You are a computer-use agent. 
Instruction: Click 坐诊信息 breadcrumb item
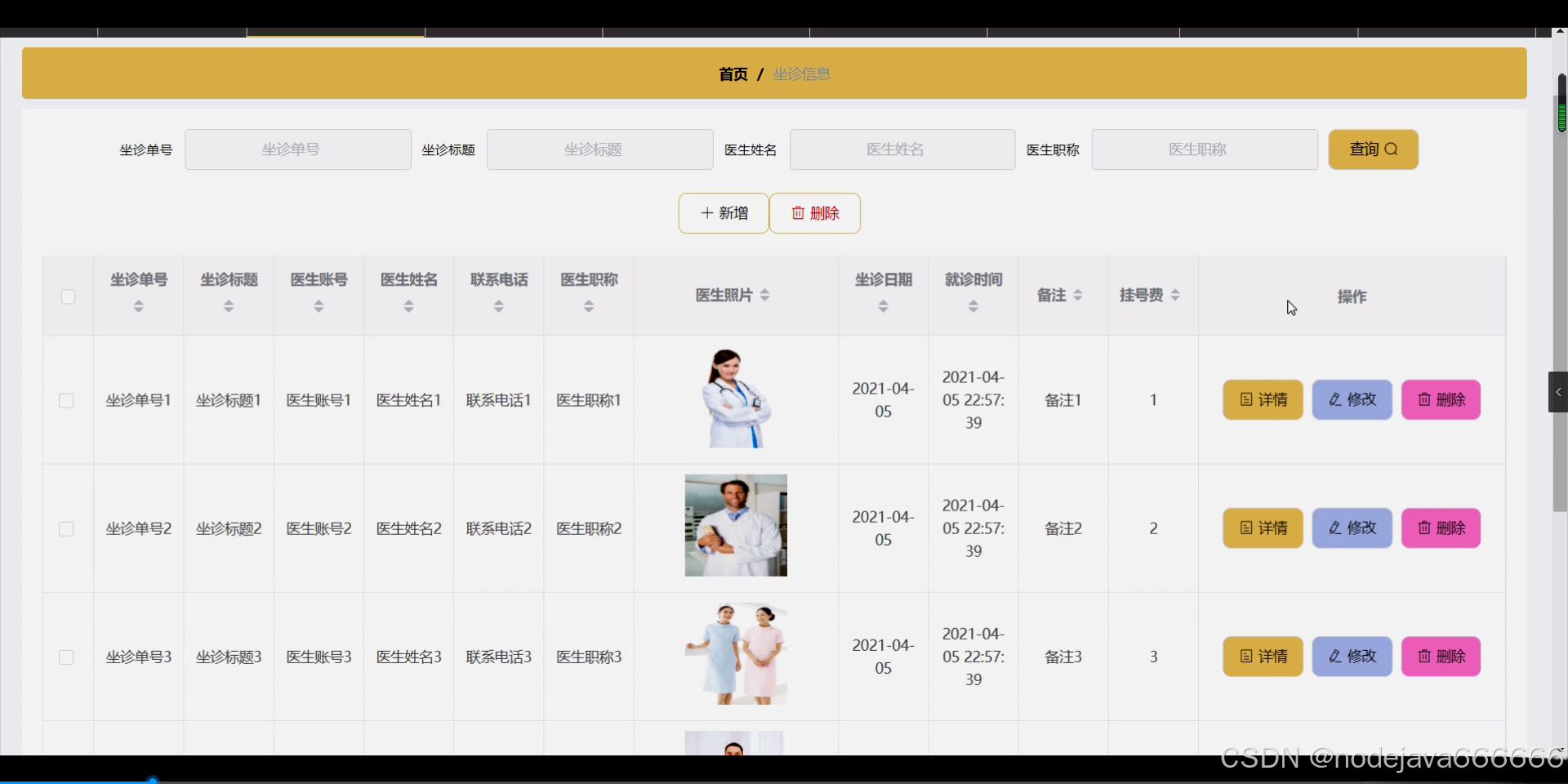[x=802, y=74]
